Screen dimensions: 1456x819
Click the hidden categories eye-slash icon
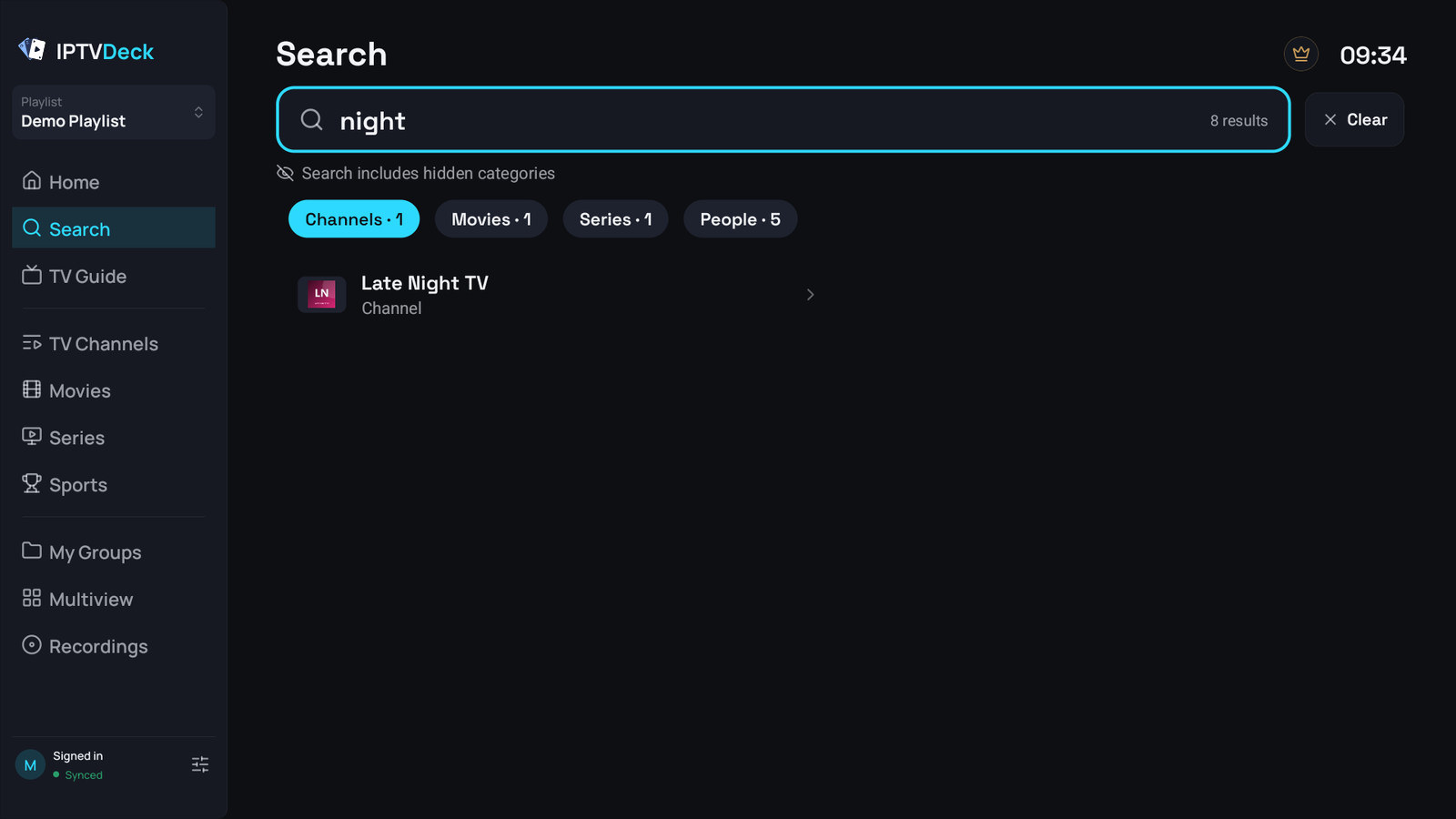(x=285, y=173)
